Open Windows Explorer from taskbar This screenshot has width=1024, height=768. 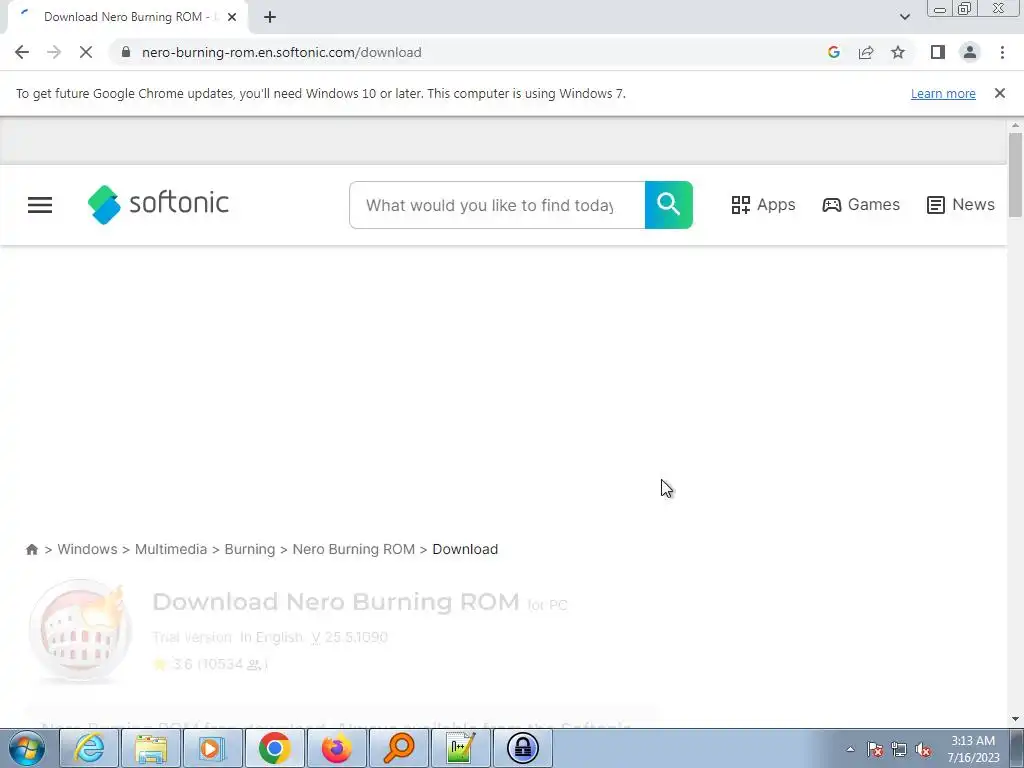[x=151, y=748]
